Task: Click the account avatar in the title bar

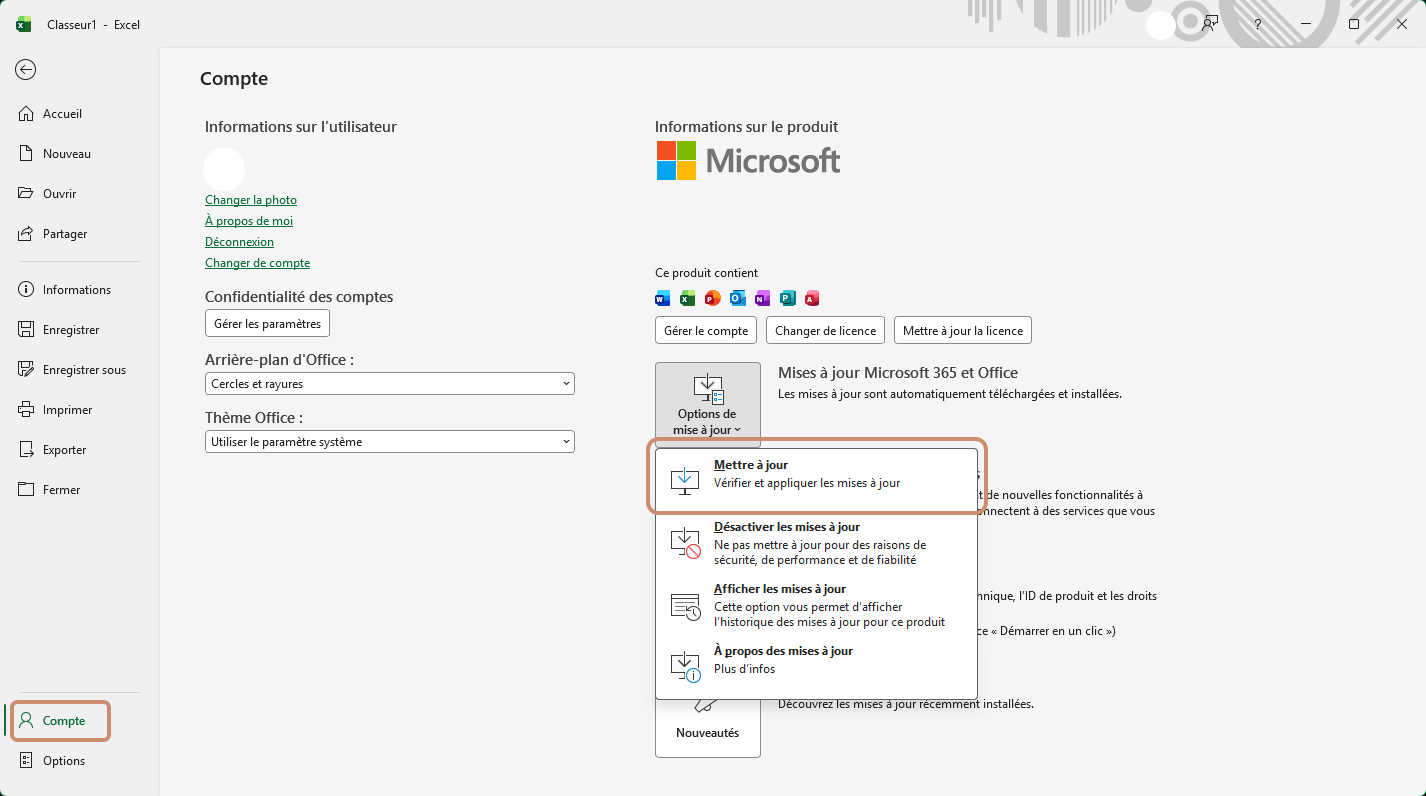Action: click(x=1160, y=24)
